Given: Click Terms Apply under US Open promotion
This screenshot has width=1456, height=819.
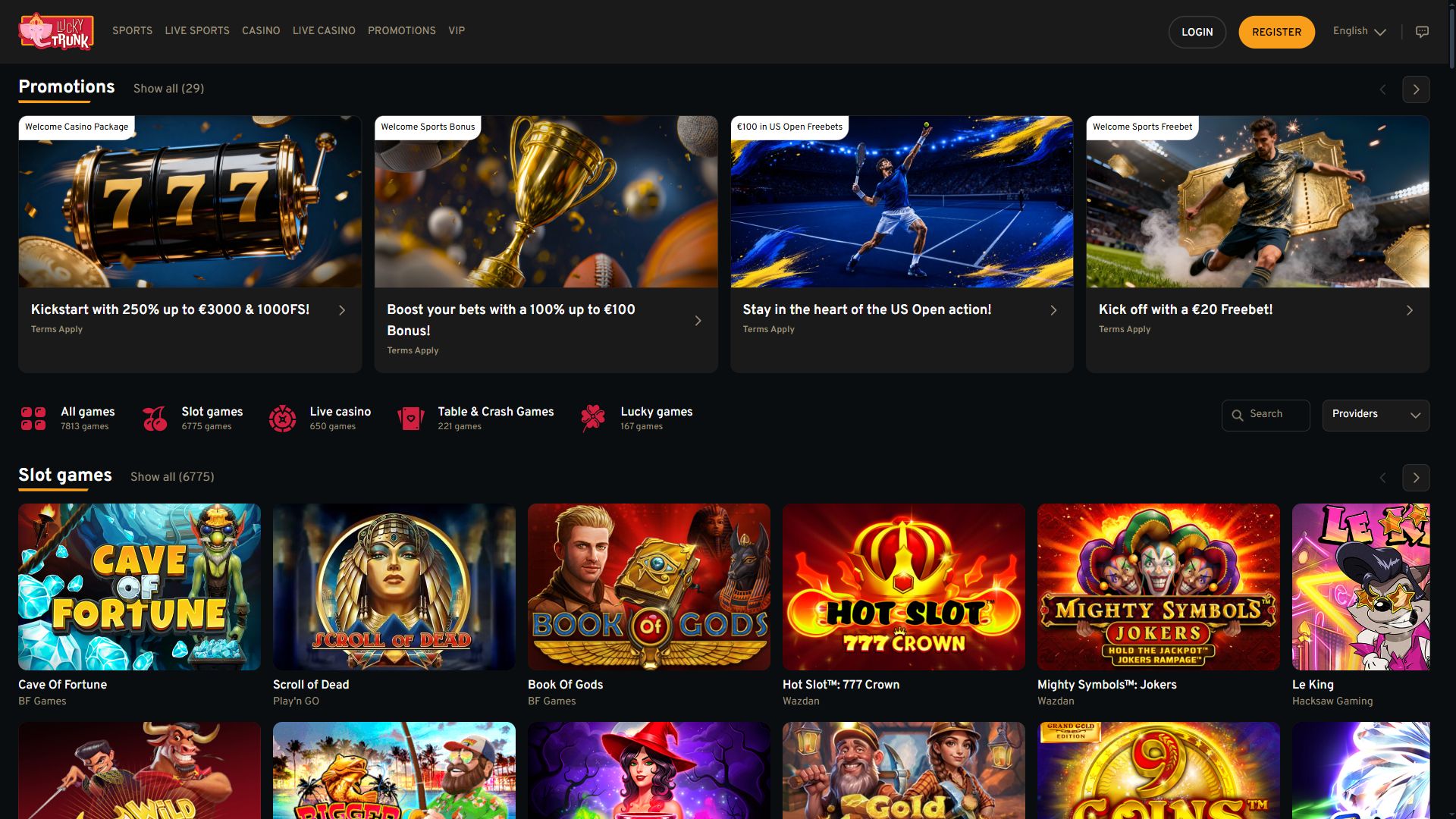Looking at the screenshot, I should 768,329.
